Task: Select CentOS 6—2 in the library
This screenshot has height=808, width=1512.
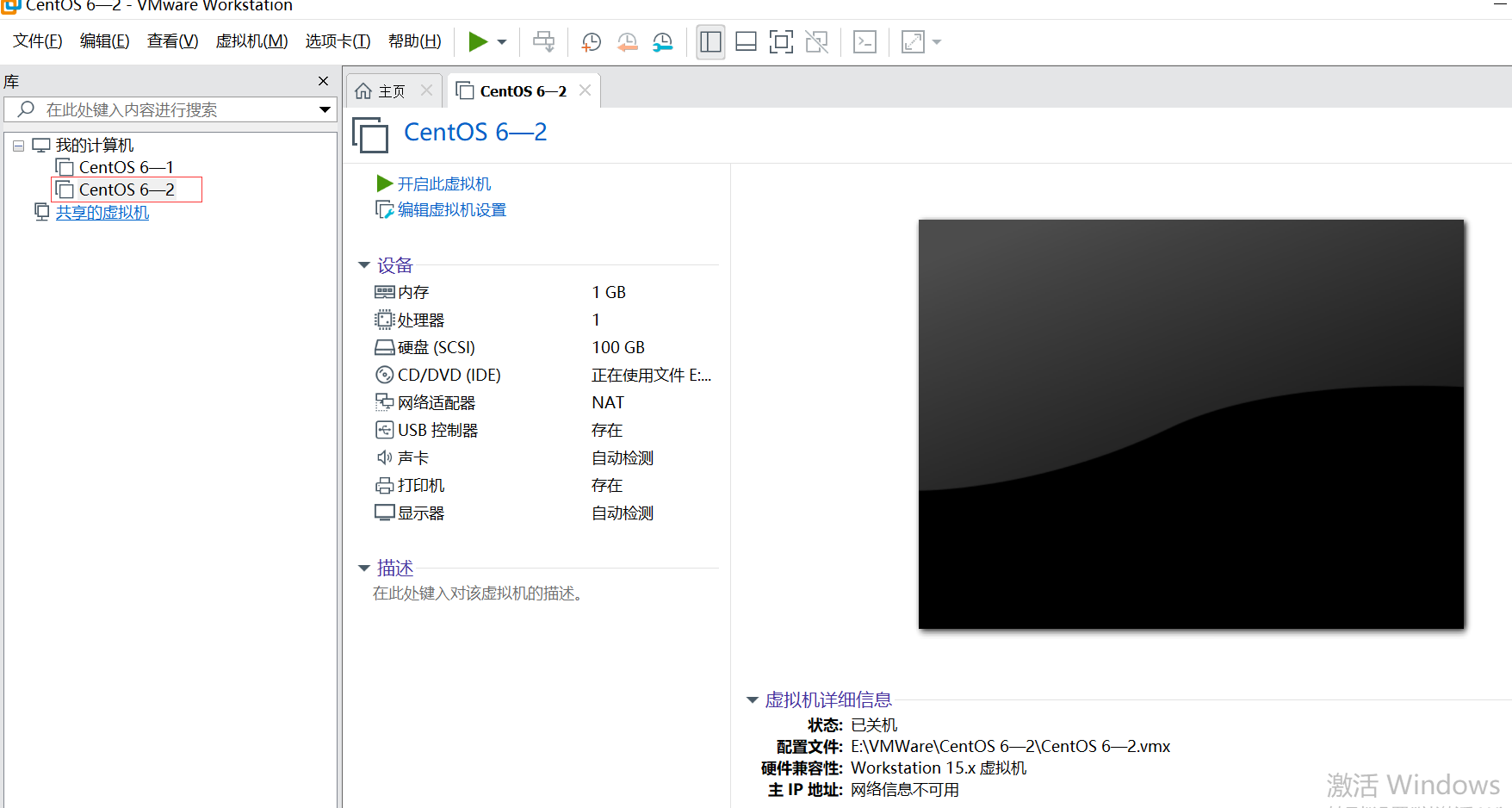Action: pyautogui.click(x=127, y=190)
